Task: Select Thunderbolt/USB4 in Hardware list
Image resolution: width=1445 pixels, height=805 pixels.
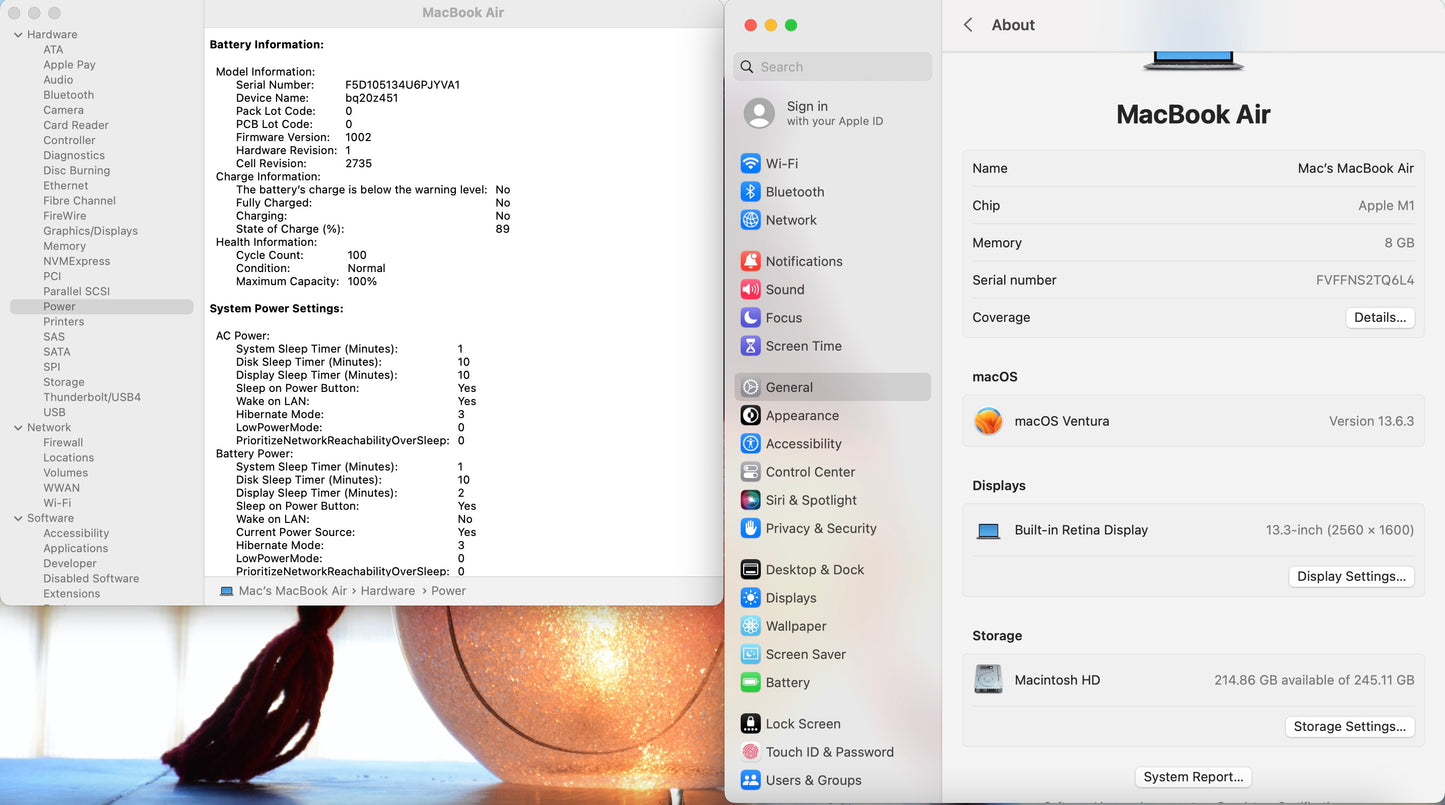Action: (92, 397)
